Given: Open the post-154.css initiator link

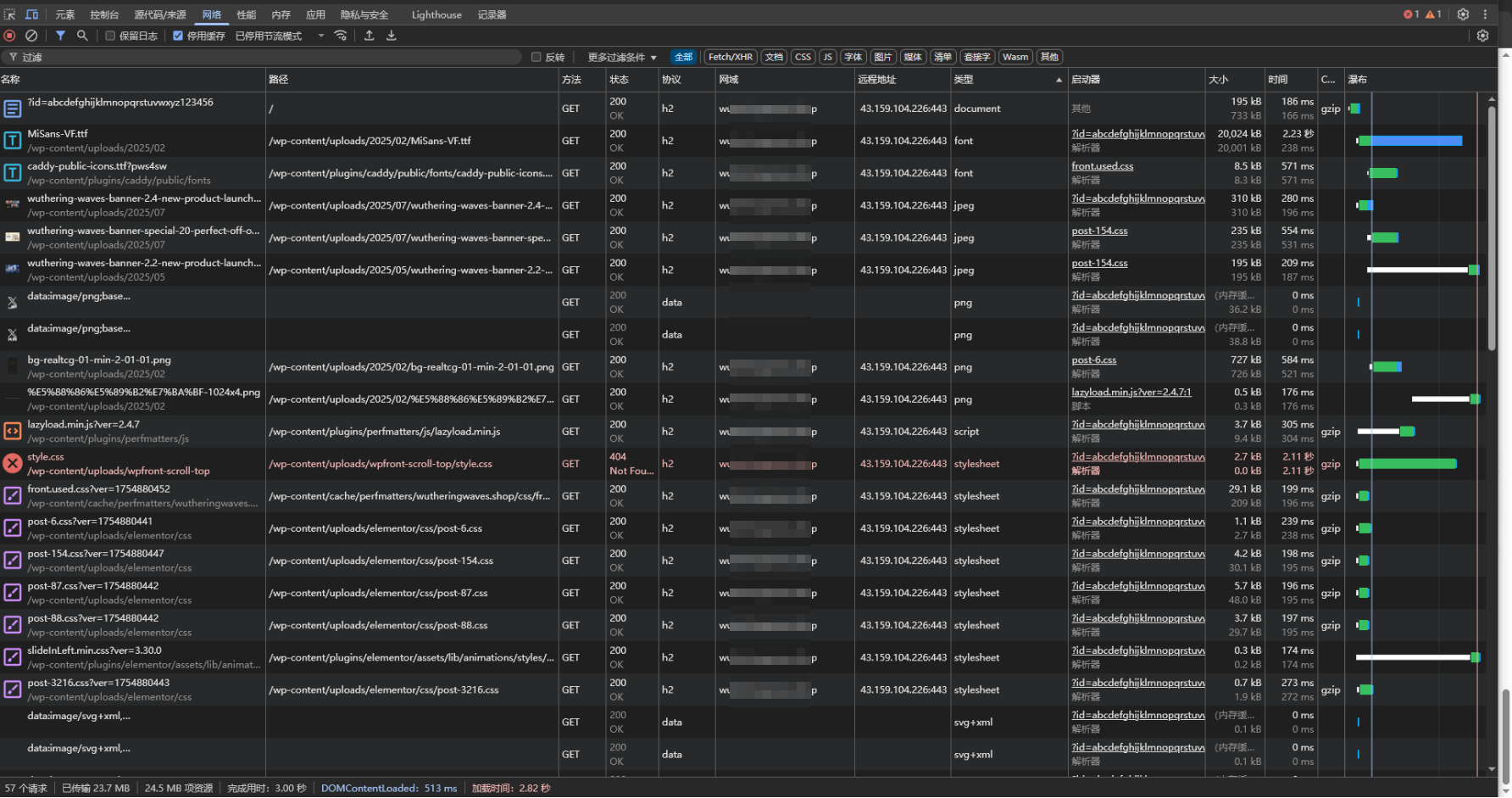Looking at the screenshot, I should coord(1099,231).
